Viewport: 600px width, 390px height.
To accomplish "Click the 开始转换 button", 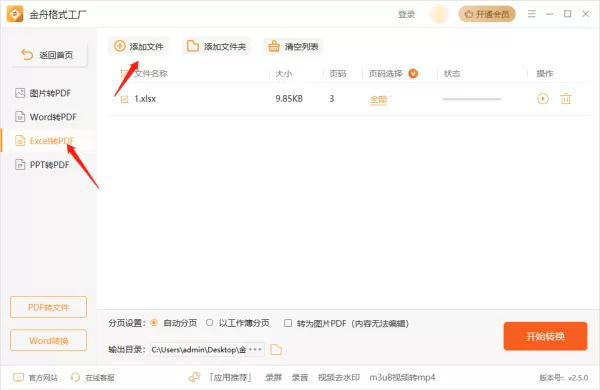I will click(x=545, y=336).
